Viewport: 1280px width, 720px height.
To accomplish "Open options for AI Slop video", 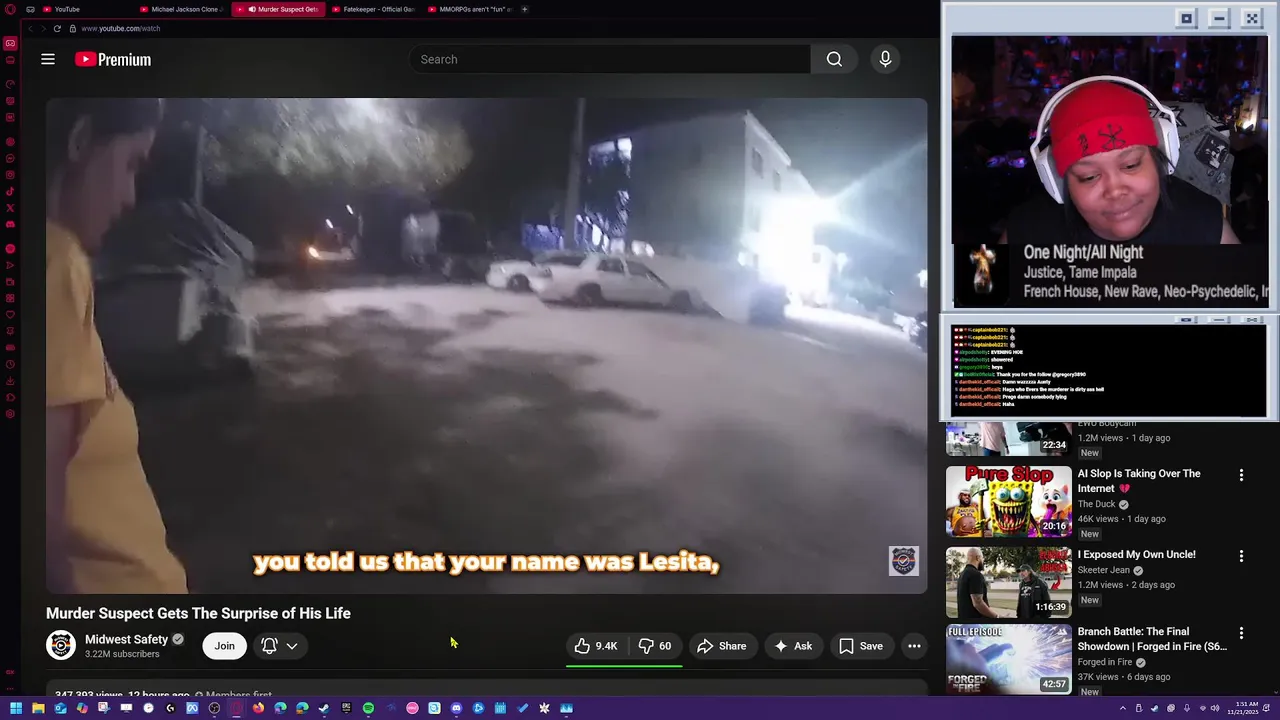I will pyautogui.click(x=1241, y=475).
